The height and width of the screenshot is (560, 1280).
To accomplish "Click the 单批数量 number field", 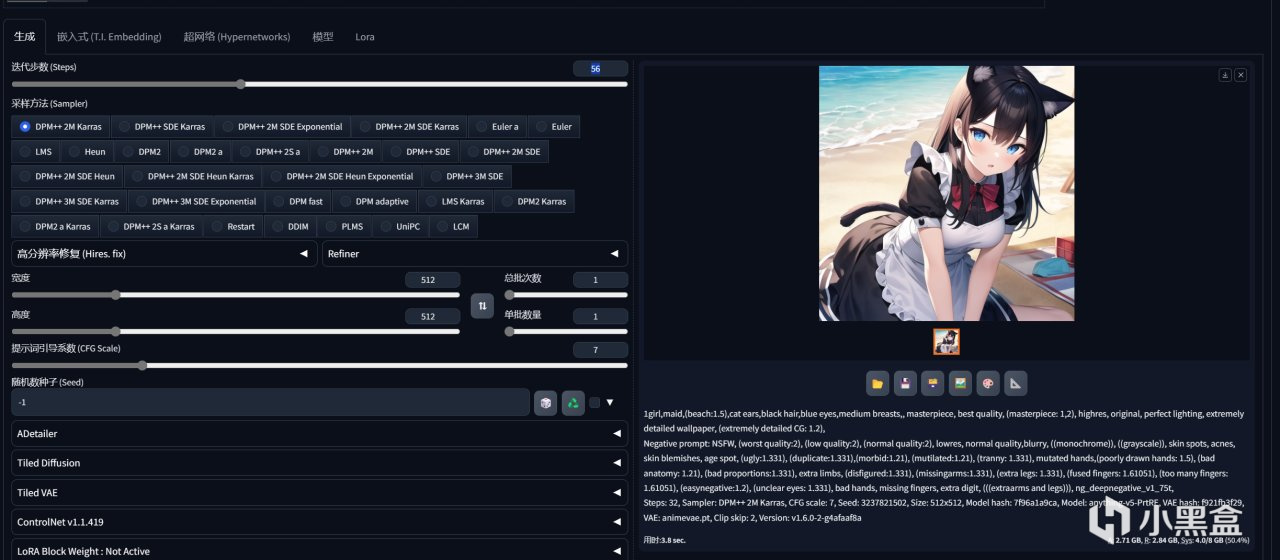I will click(x=600, y=316).
